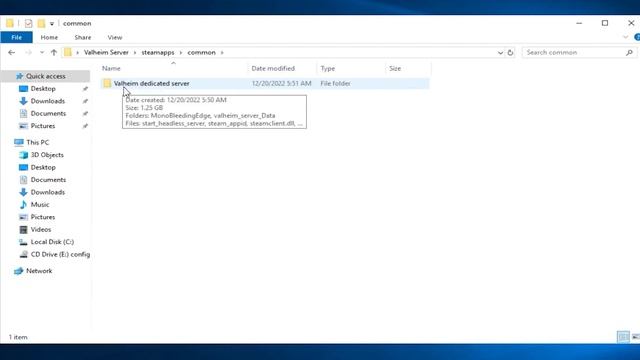
Task: Open Documents under This PC
Action: (48, 180)
